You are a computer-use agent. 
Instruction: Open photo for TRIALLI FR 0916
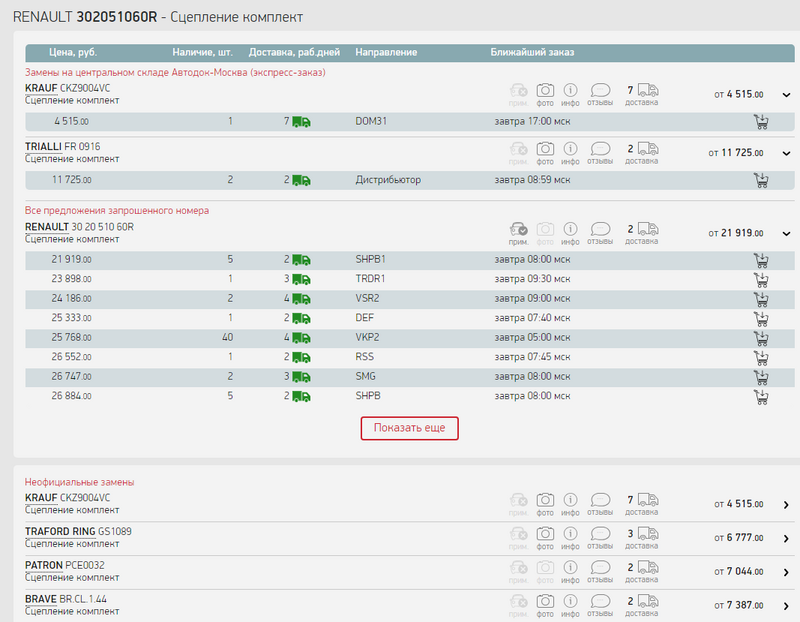[545, 153]
